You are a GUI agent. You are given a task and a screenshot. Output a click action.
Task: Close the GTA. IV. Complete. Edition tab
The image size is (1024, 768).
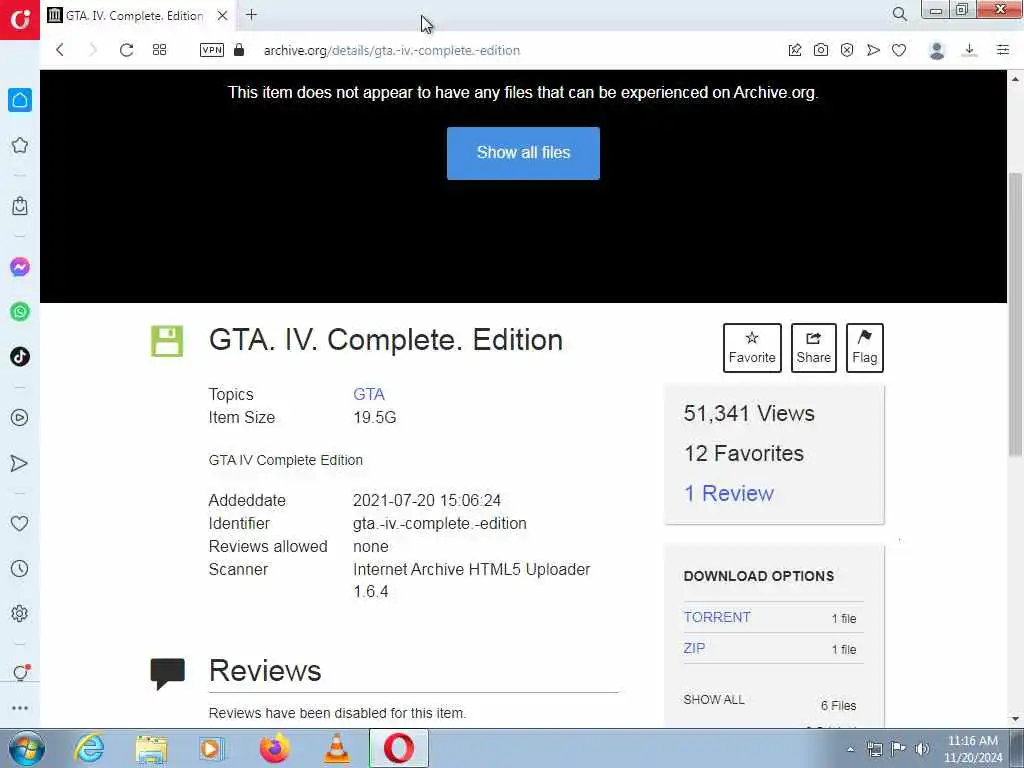tap(223, 15)
